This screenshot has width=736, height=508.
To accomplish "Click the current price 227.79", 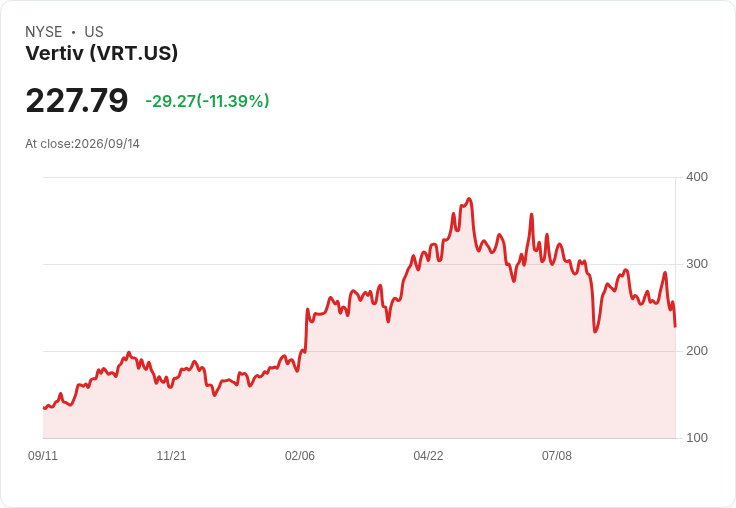I will tap(77, 100).
